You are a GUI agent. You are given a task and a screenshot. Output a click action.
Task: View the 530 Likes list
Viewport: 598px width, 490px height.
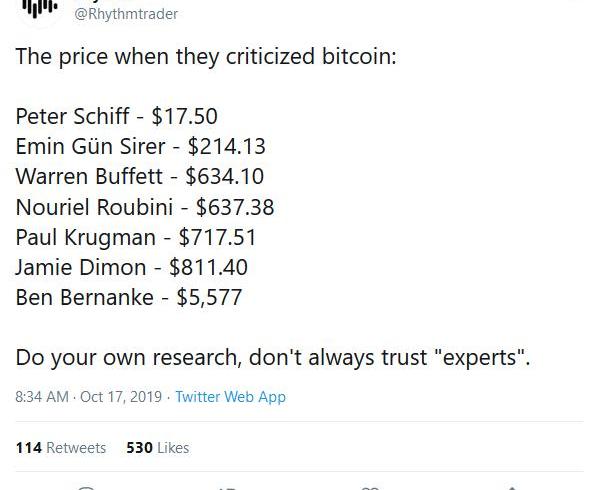coord(158,448)
